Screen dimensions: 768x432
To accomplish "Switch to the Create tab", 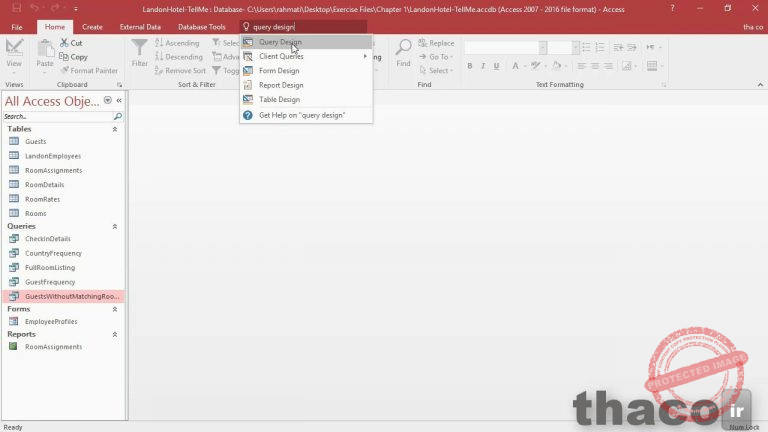I will pyautogui.click(x=92, y=27).
